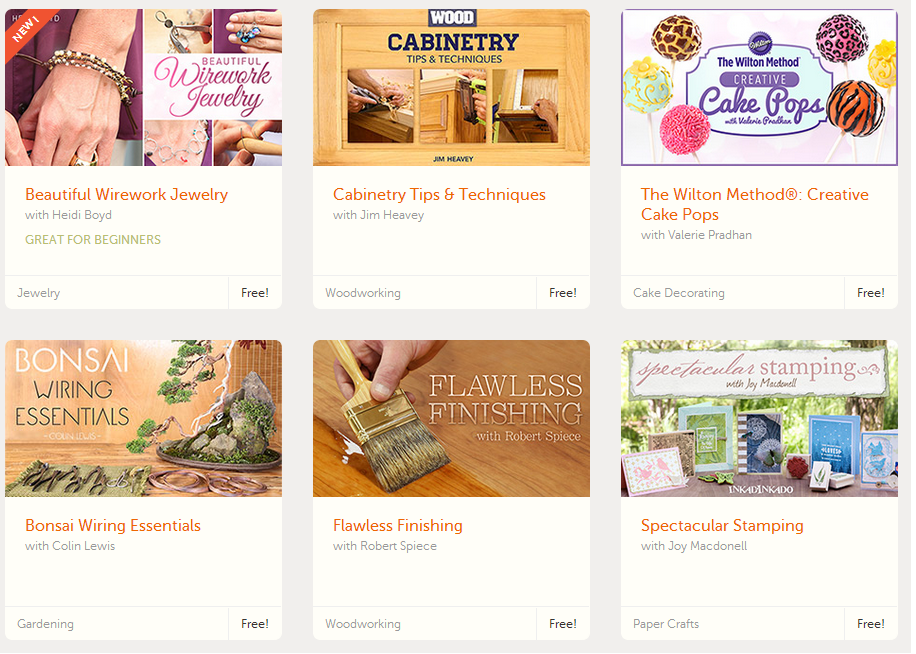Click the NEW! ribbon badge on jewelry card
Viewport: 916px width, 654px height.
point(27,29)
